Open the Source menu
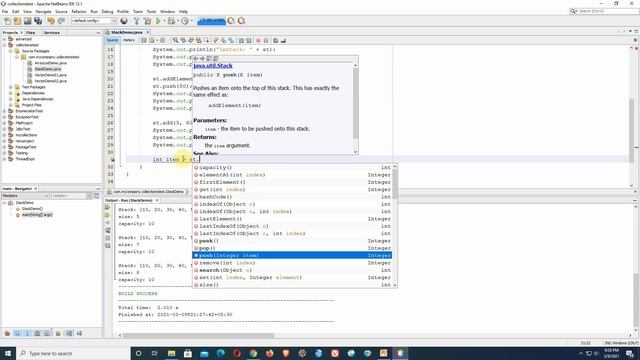The height and width of the screenshot is (360, 640). point(61,11)
